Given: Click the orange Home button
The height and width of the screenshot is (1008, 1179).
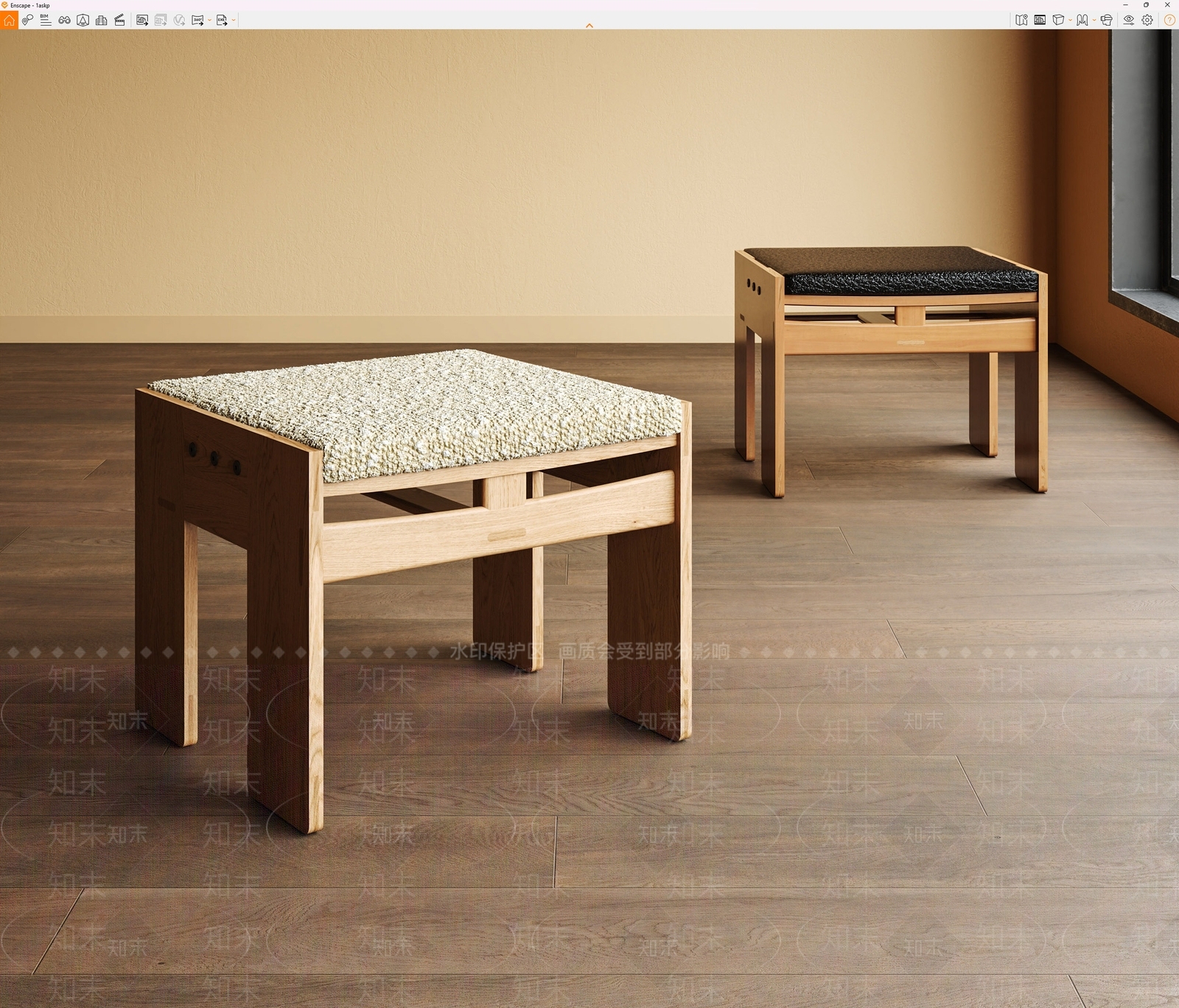Looking at the screenshot, I should pyautogui.click(x=9, y=21).
